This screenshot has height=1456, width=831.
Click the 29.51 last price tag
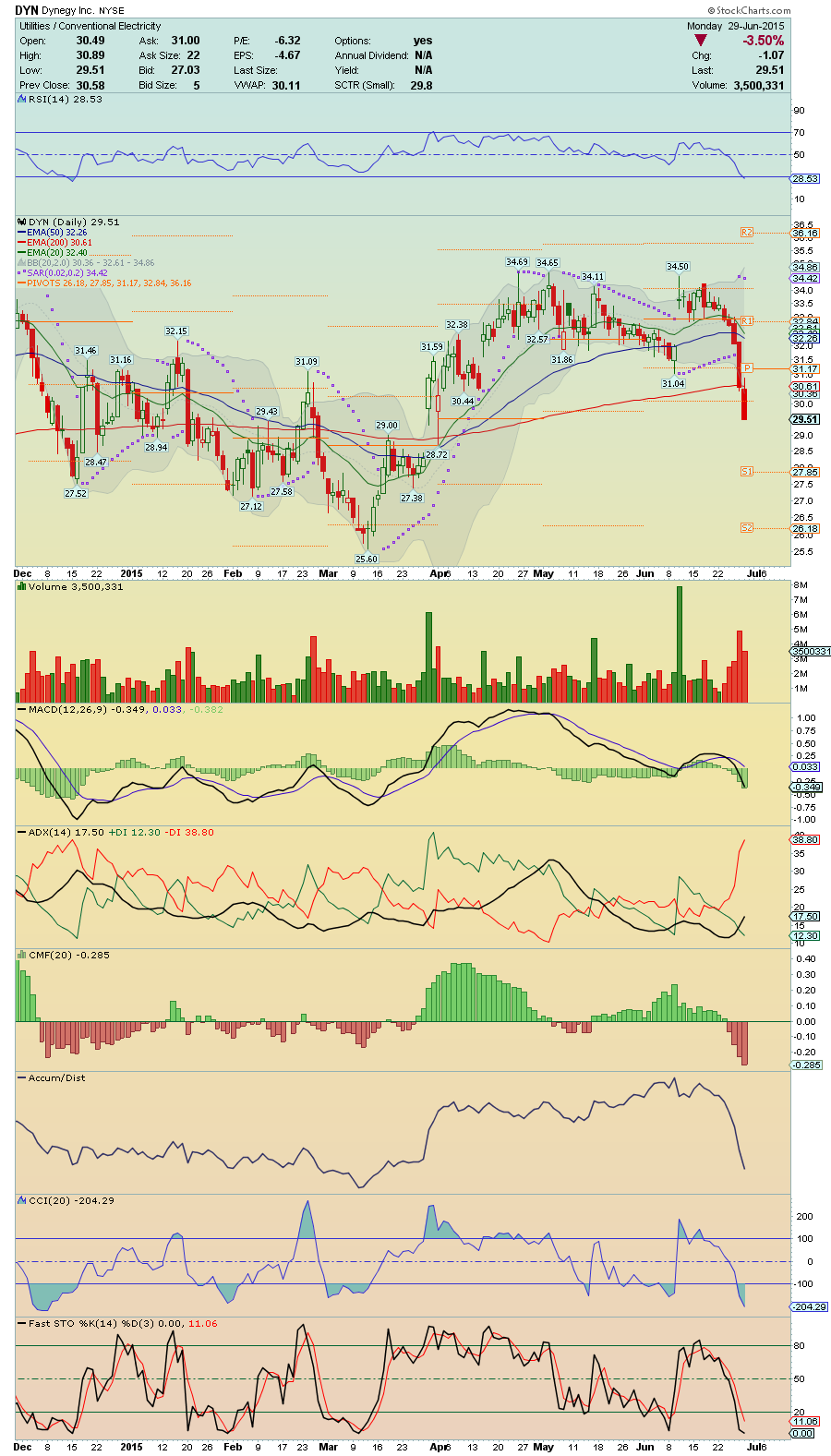click(x=805, y=419)
